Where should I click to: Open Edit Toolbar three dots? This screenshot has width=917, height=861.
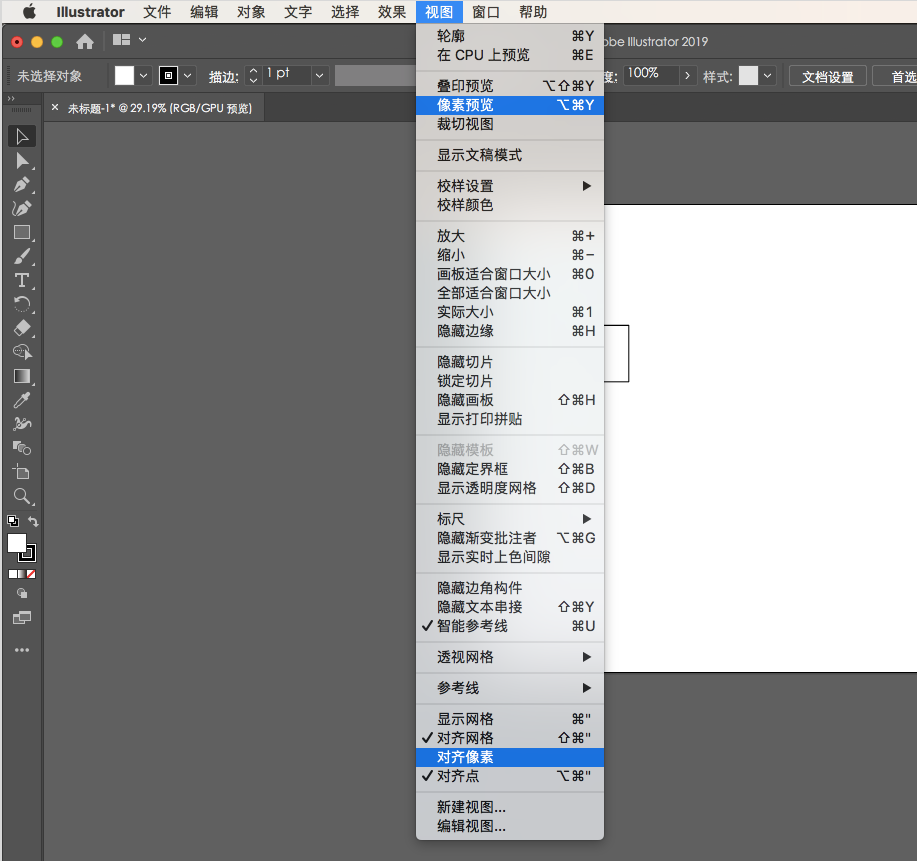tap(22, 650)
